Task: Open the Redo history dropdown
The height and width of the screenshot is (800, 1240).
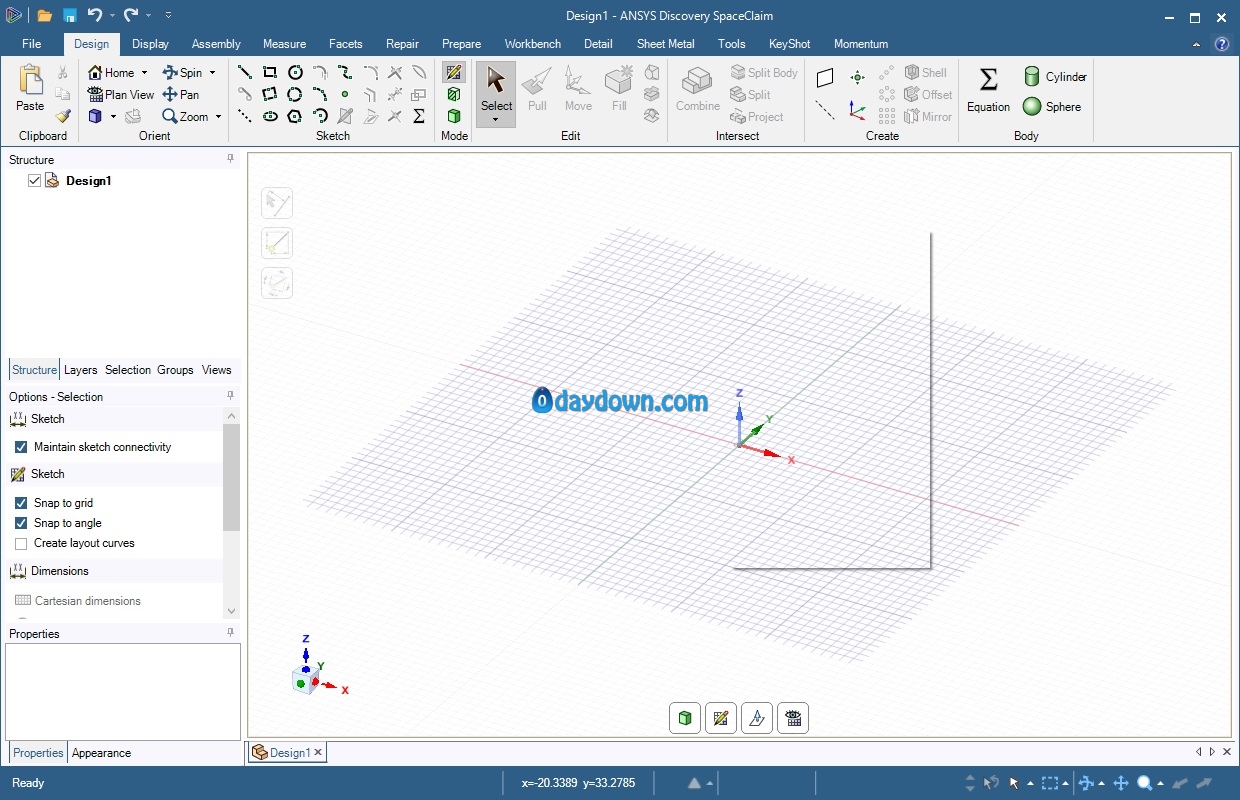Action: pyautogui.click(x=148, y=16)
